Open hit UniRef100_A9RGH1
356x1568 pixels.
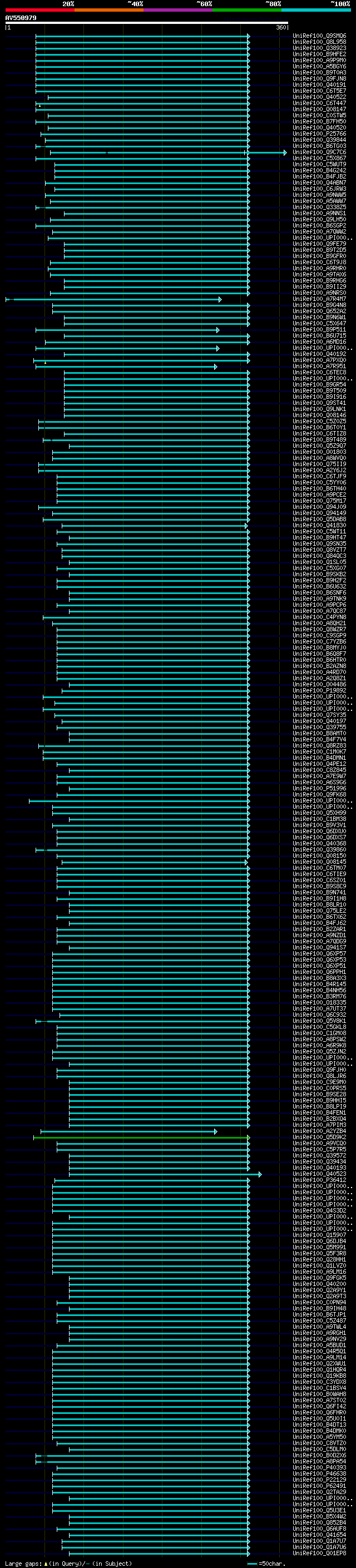tap(319, 1333)
